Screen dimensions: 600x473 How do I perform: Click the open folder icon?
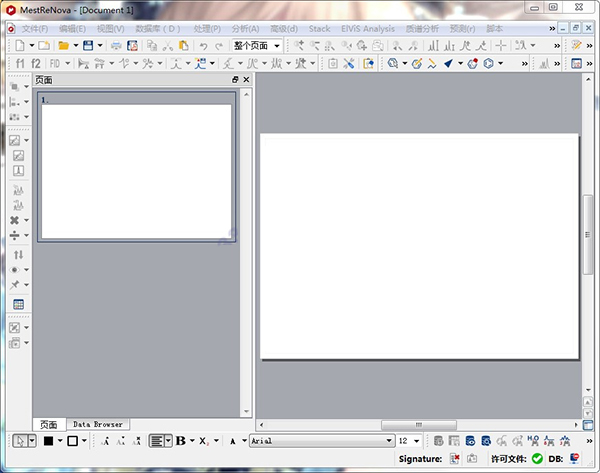tap(63, 46)
